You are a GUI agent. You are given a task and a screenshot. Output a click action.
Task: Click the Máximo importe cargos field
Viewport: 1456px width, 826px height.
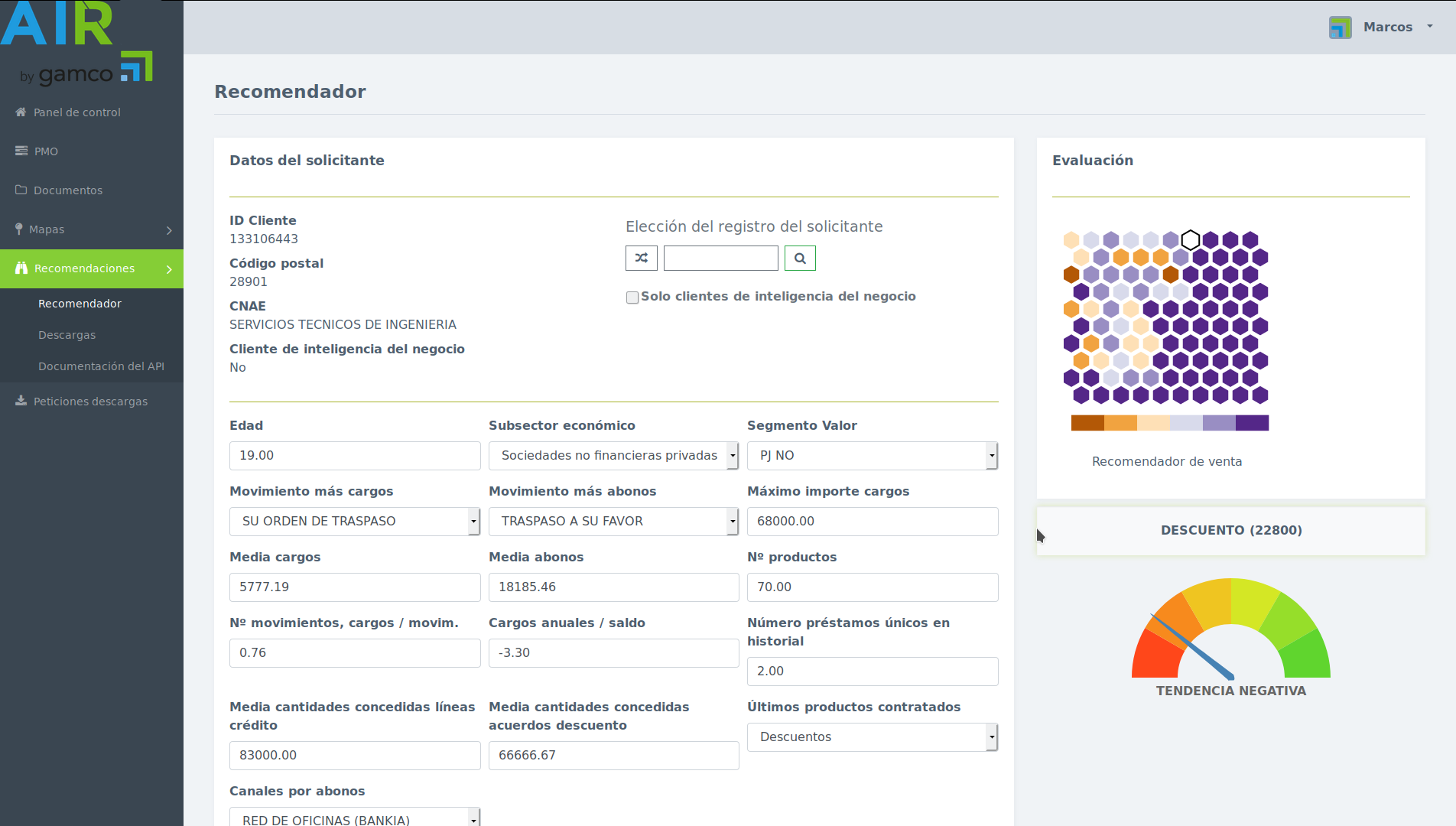click(x=873, y=522)
